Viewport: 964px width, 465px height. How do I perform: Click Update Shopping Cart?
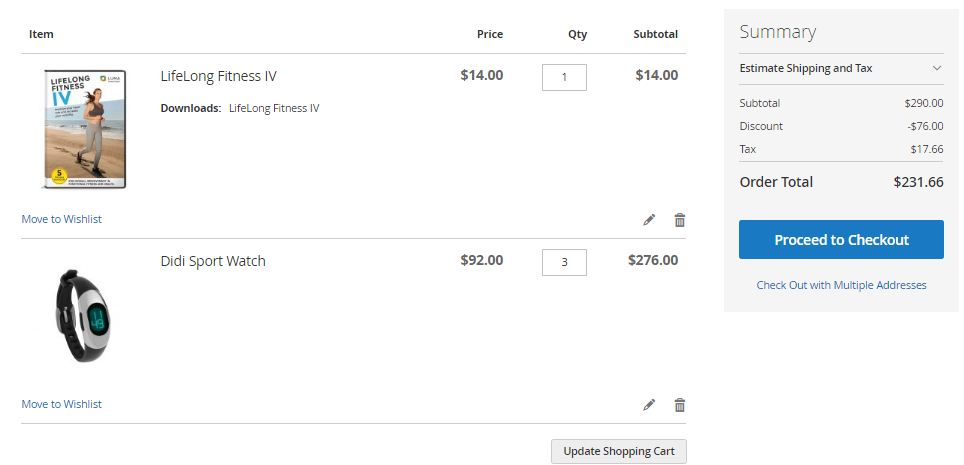(618, 451)
